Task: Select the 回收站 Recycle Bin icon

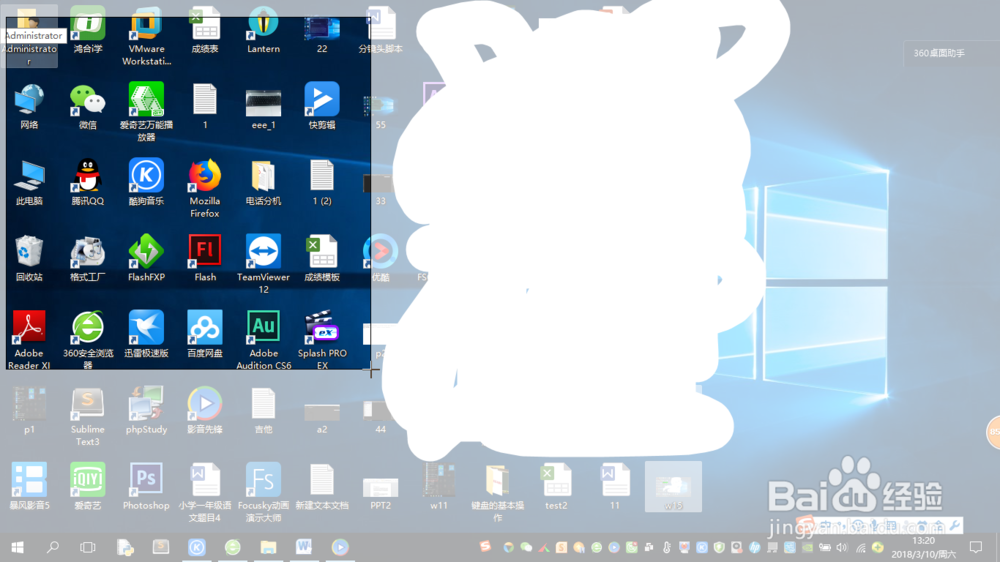Action: (29, 258)
